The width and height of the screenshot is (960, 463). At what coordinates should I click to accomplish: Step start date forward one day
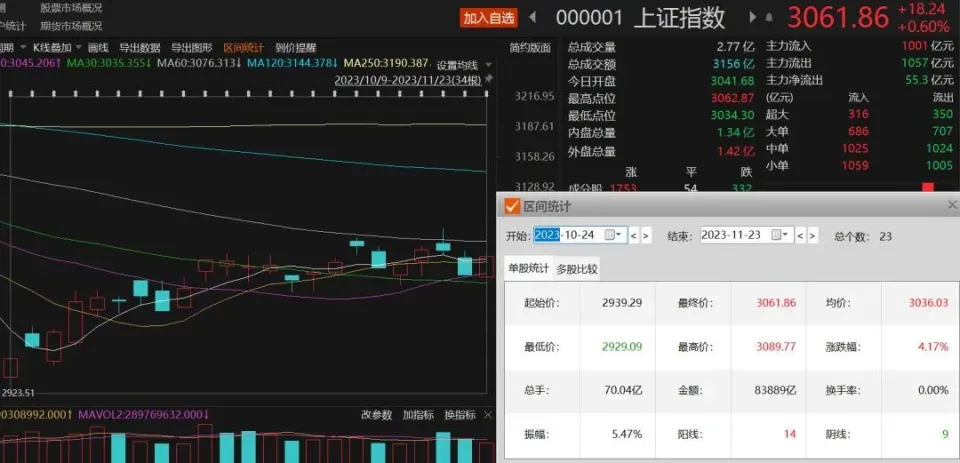click(646, 236)
